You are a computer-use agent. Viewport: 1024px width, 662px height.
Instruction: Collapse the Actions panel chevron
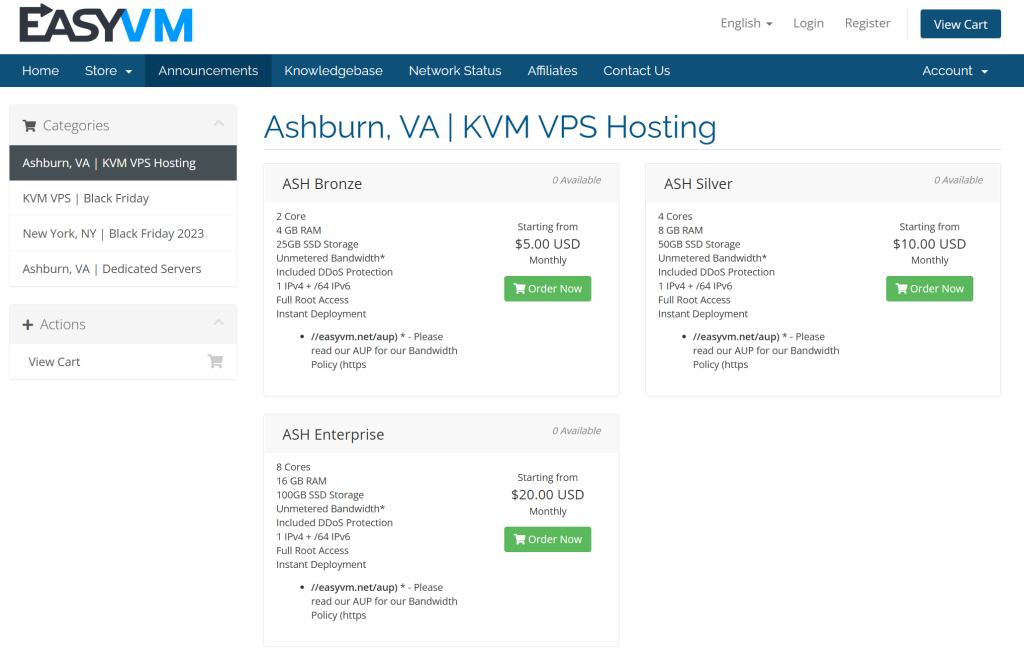point(219,324)
